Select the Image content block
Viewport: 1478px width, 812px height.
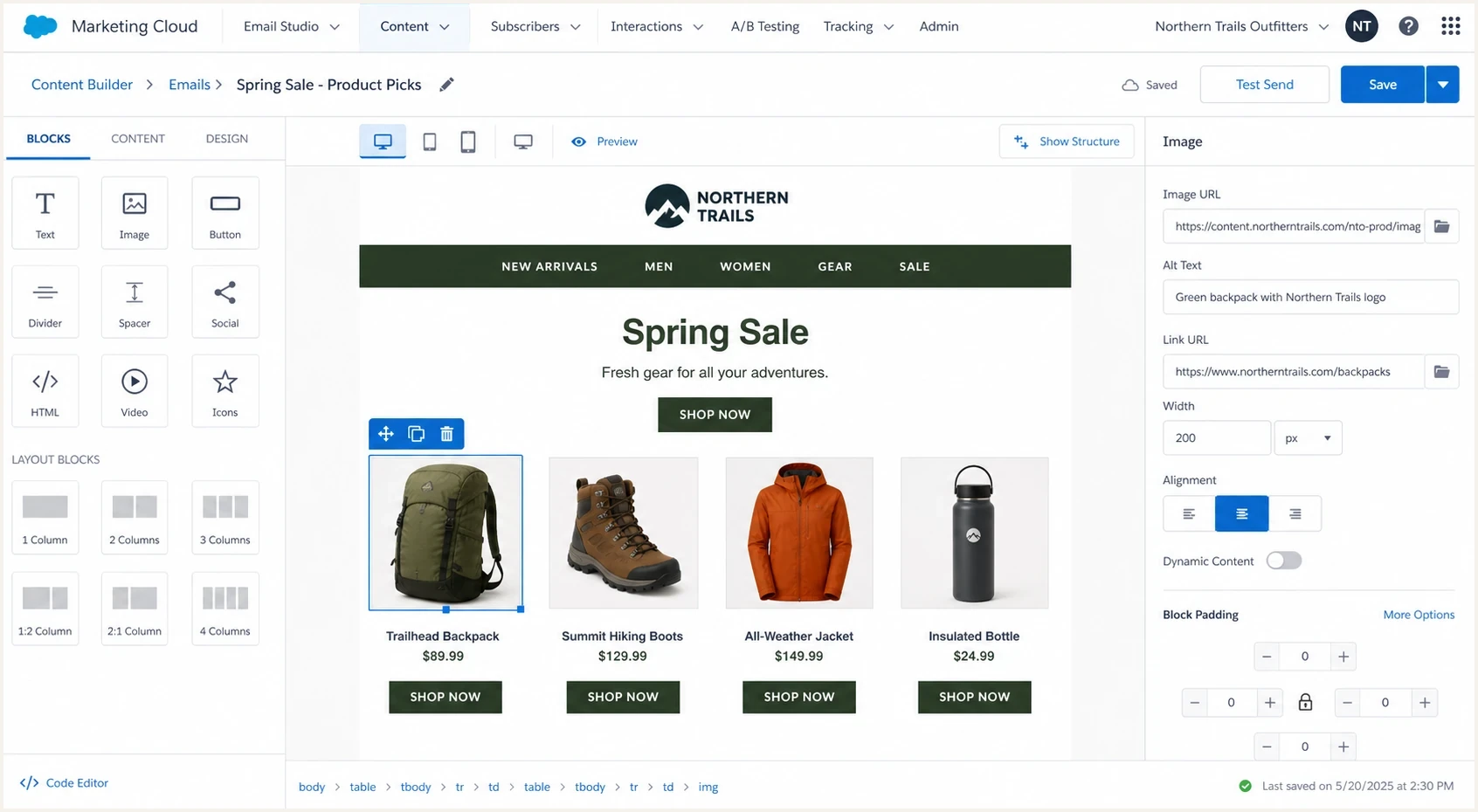click(x=135, y=213)
